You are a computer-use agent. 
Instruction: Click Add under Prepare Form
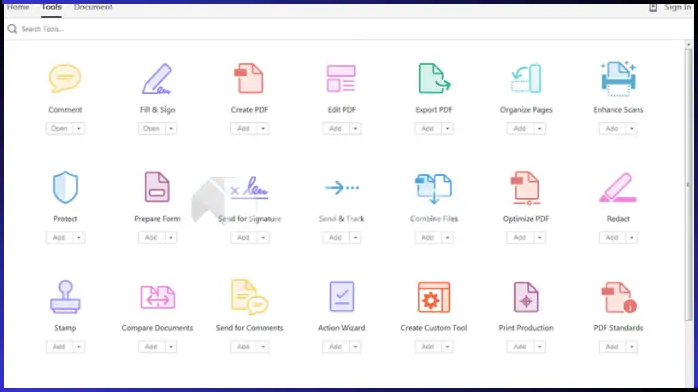click(151, 238)
